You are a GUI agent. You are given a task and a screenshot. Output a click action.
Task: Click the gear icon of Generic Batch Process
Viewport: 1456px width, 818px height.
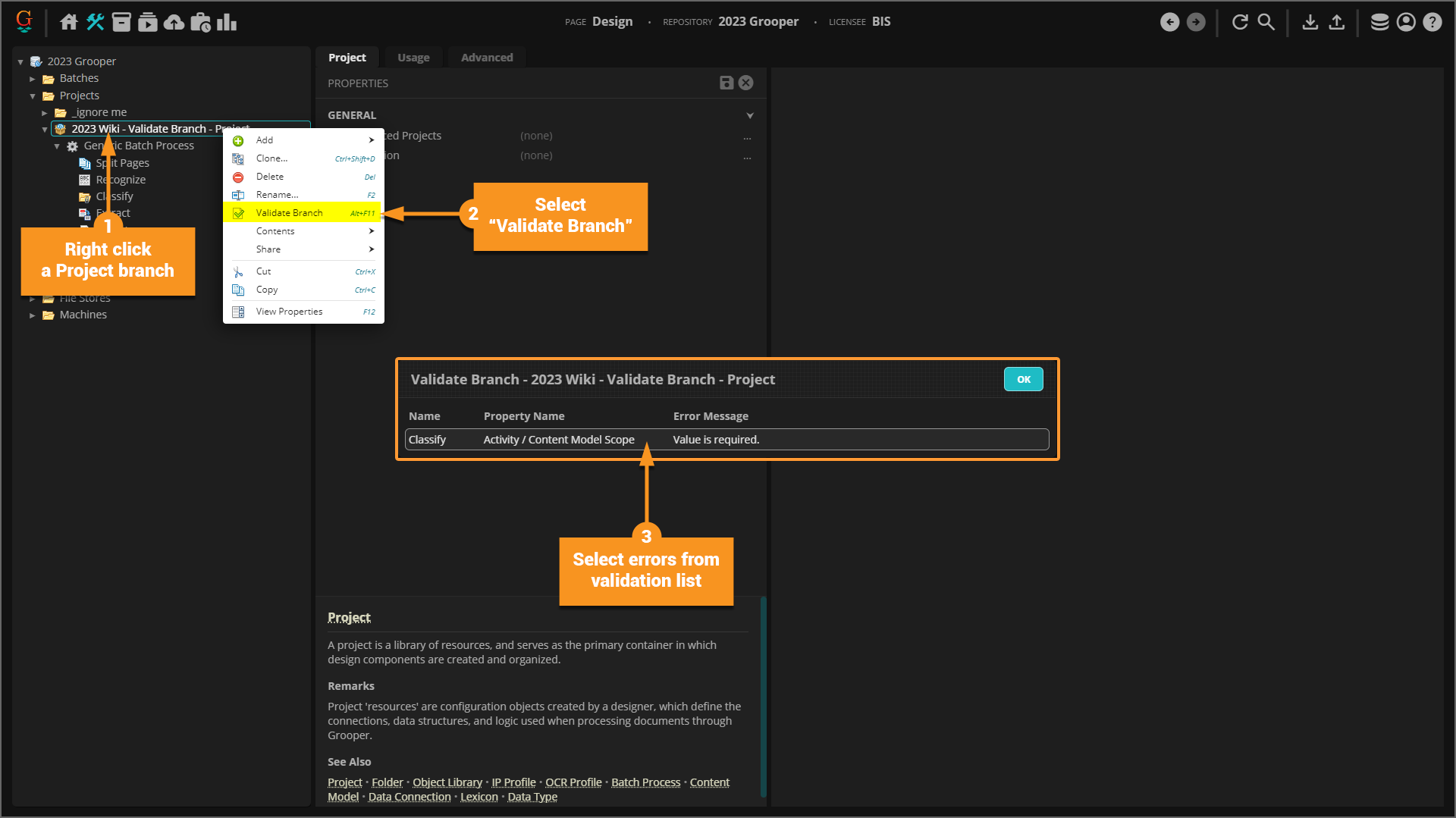[73, 146]
